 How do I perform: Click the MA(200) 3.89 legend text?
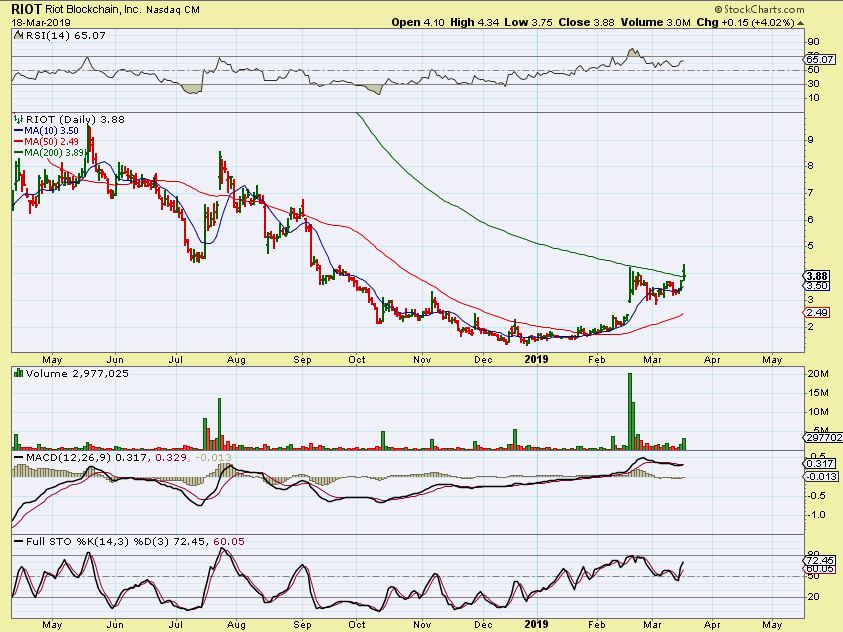[54, 153]
